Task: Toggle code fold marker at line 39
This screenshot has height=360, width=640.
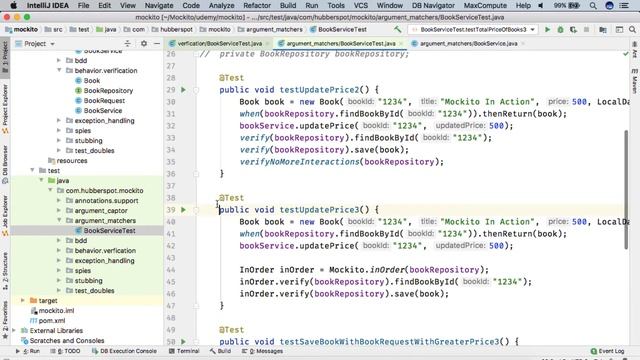Action: click(196, 210)
